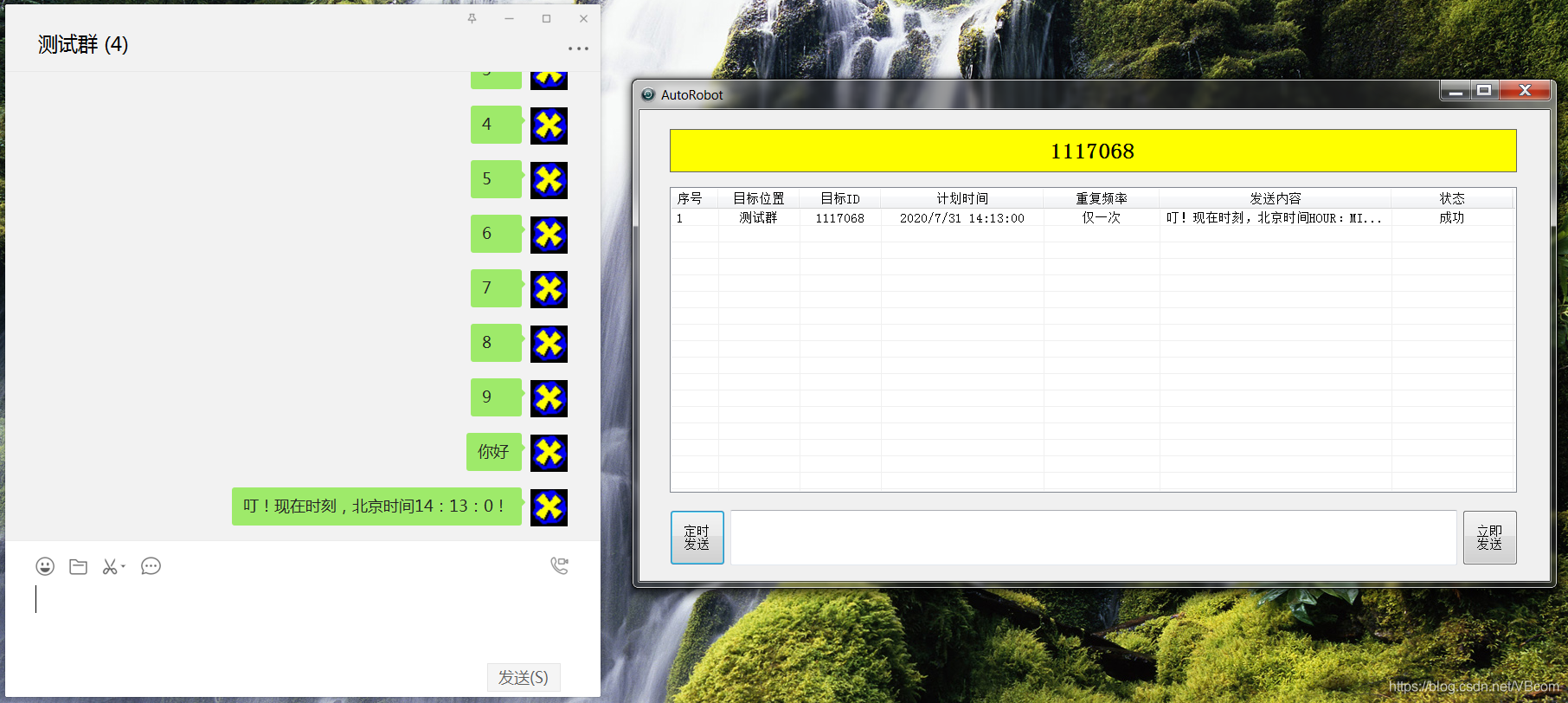Click the 测试群 (4) chat title

click(83, 44)
